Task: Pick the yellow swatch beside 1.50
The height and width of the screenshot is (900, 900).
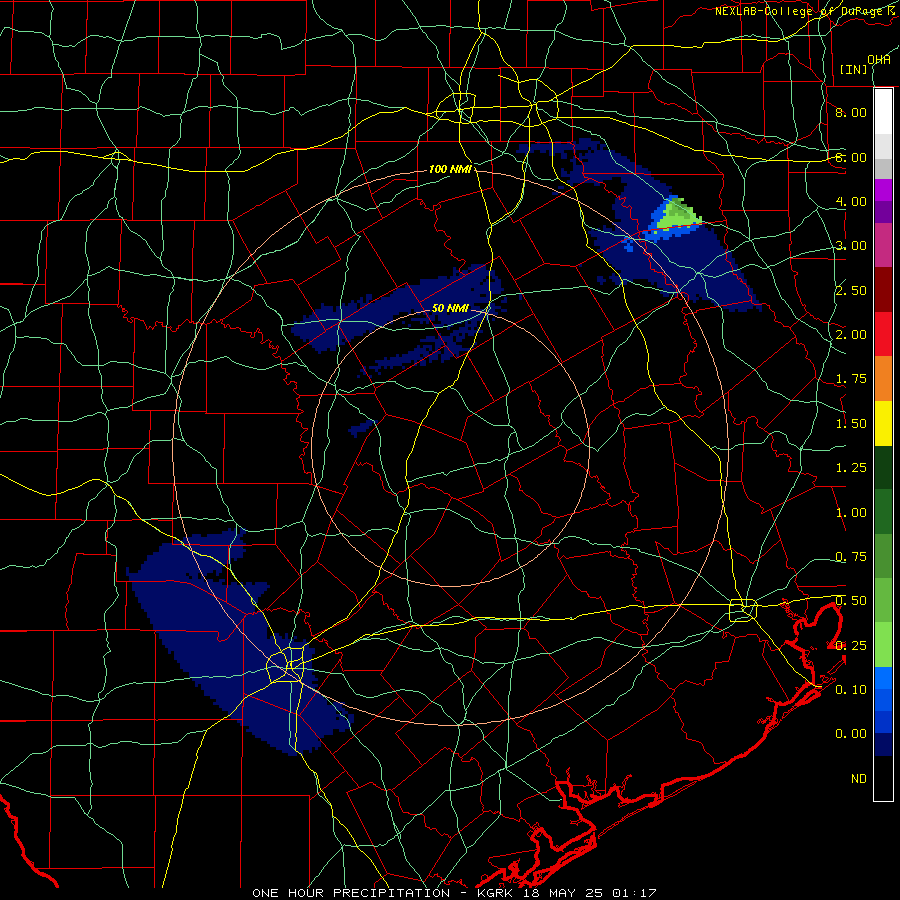Action: (883, 423)
